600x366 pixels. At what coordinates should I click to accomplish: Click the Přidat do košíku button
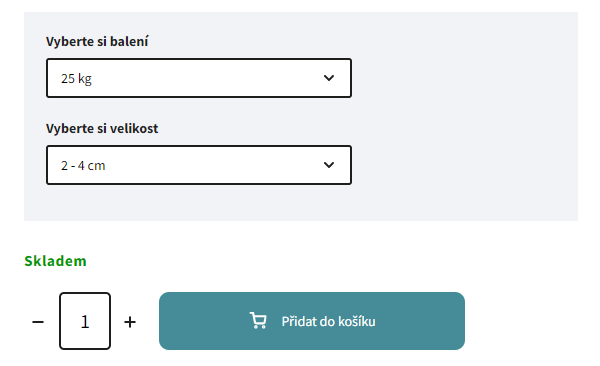point(312,321)
